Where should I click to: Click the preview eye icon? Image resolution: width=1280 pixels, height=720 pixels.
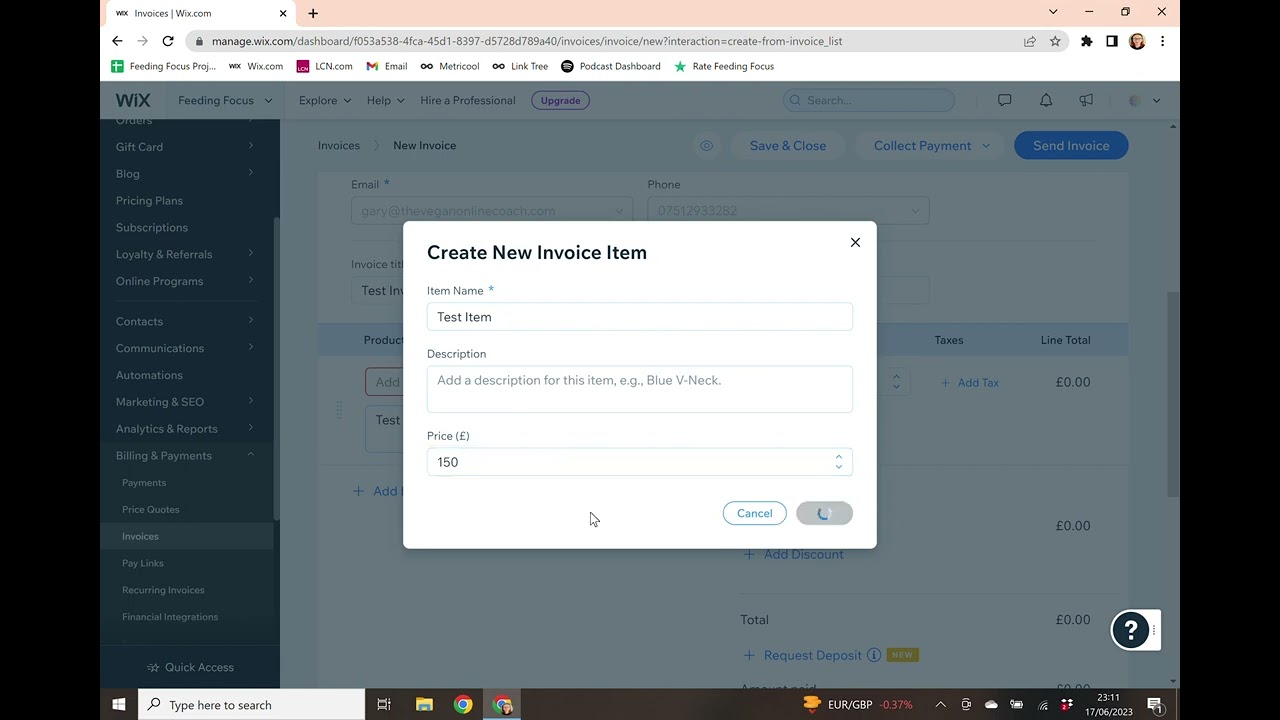(707, 146)
